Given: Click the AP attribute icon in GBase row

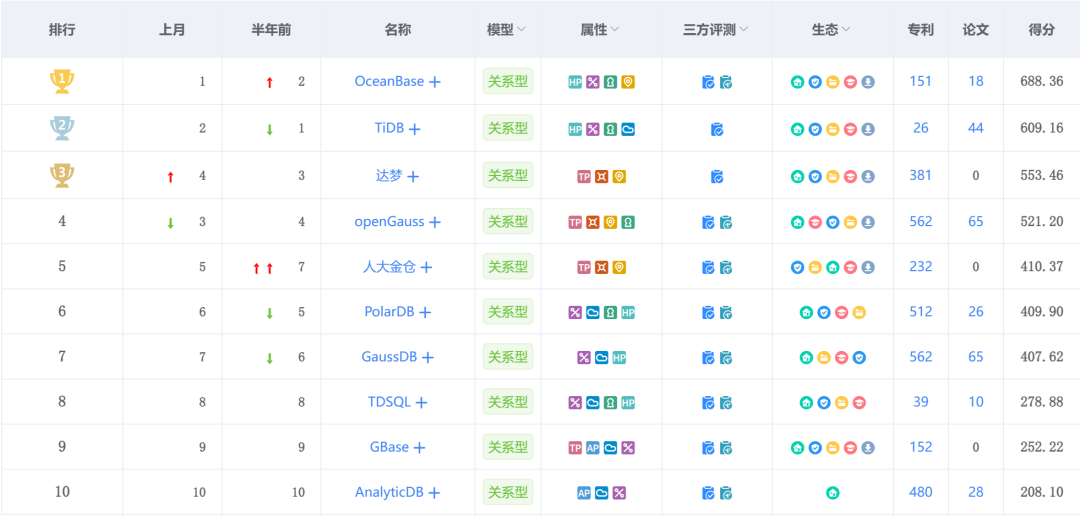Looking at the screenshot, I should (592, 448).
